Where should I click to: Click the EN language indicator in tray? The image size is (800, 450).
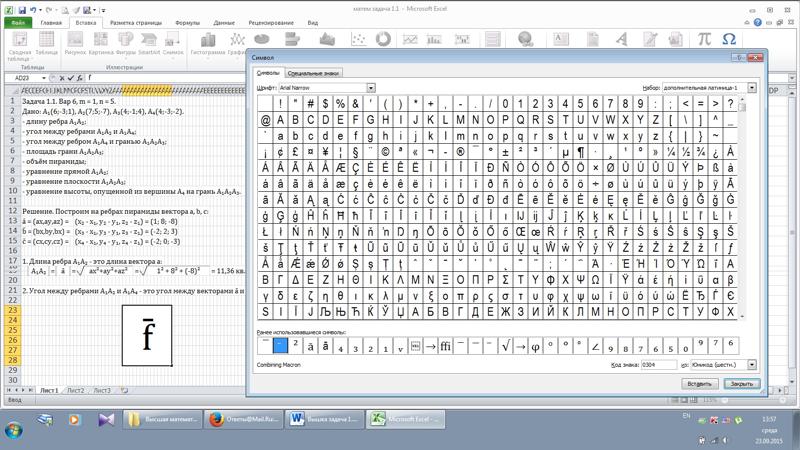686,416
